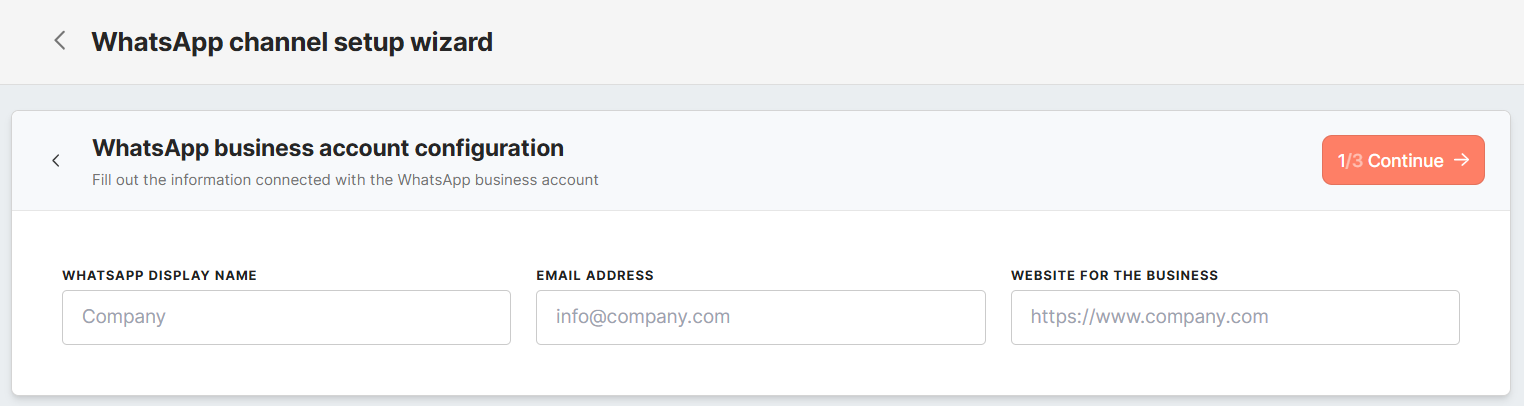Click WhatsApp business account configuration heading

pyautogui.click(x=328, y=148)
